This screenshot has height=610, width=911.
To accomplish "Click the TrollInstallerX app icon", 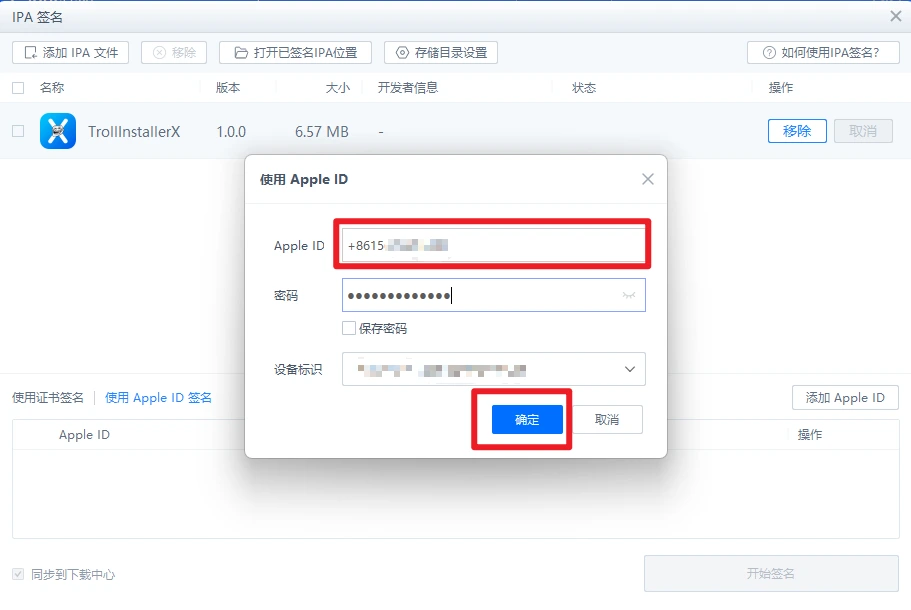I will pos(57,131).
